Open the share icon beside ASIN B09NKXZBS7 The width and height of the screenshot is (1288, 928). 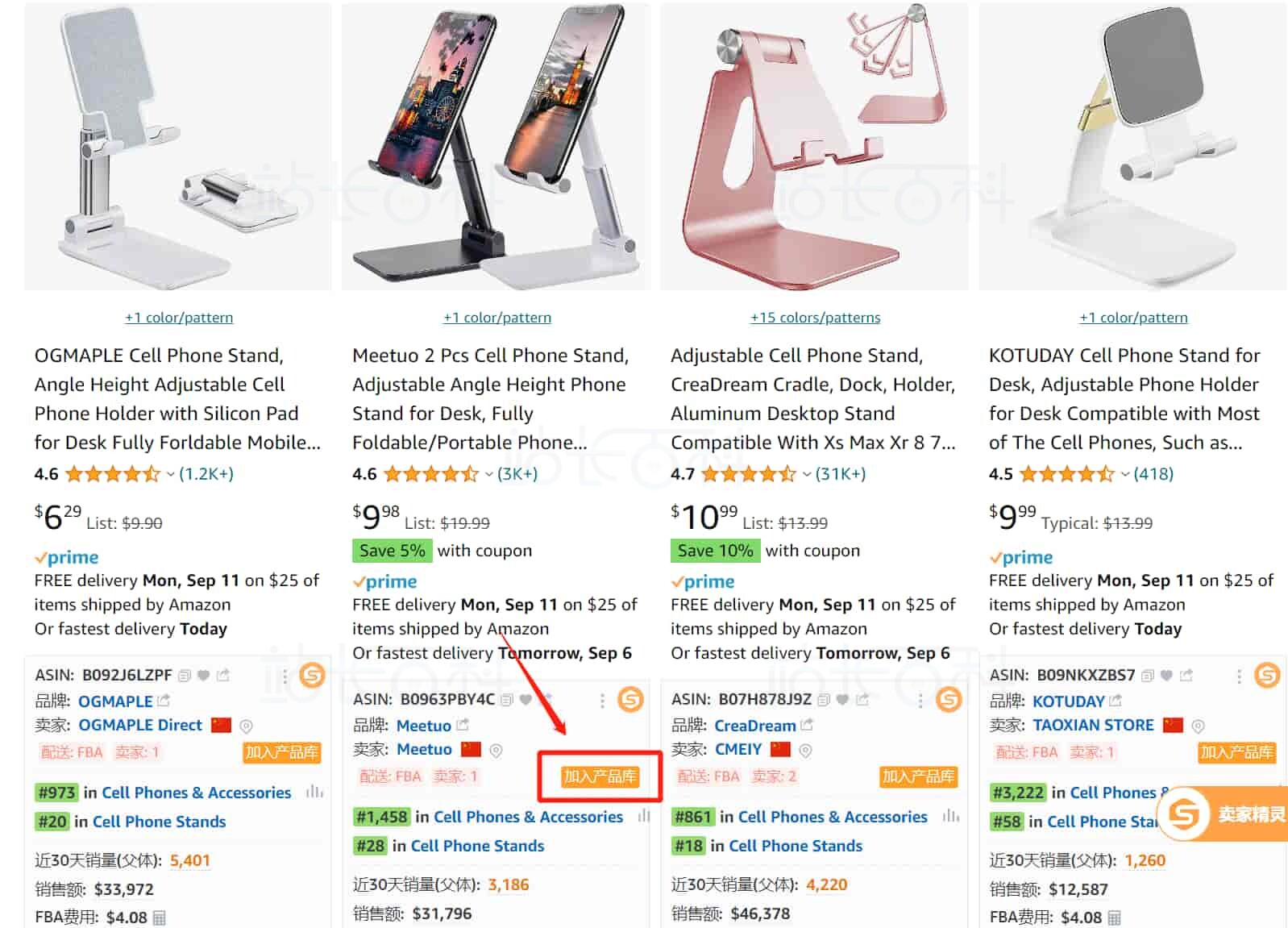[x=1186, y=676]
